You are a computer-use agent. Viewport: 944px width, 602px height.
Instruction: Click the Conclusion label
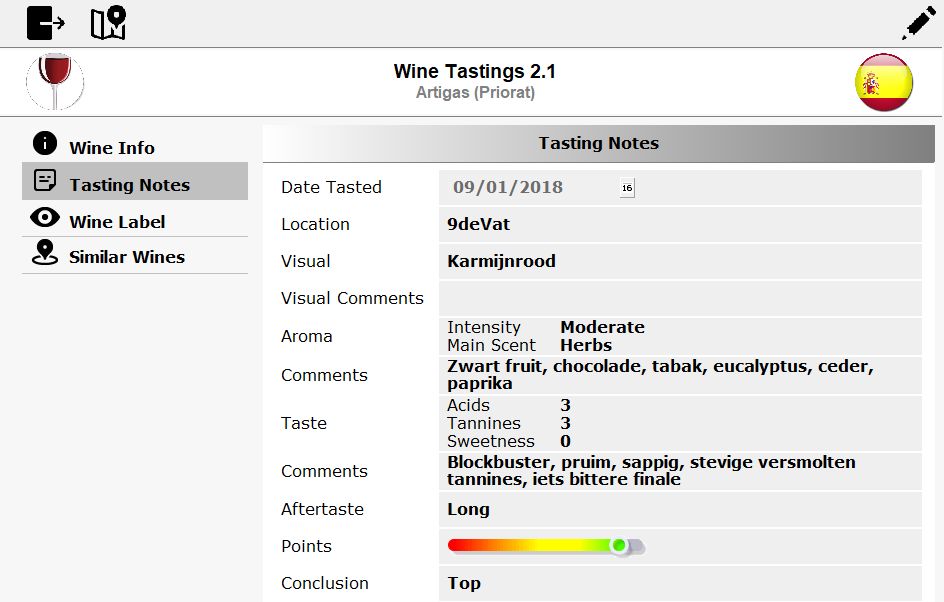[324, 583]
